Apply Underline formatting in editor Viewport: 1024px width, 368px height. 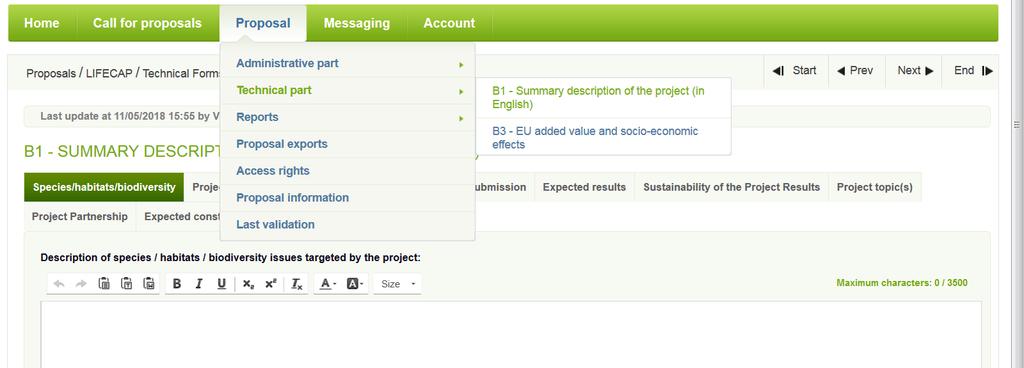[221, 284]
